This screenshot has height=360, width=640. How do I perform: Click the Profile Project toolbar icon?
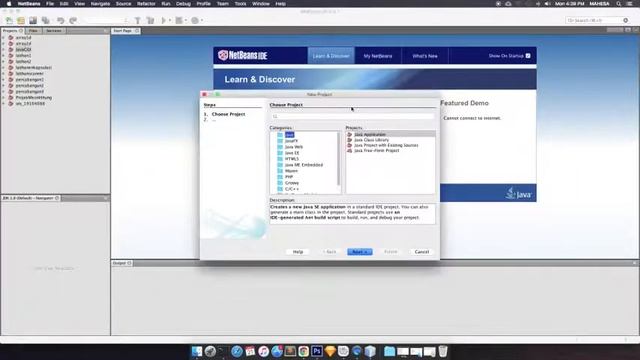[x=195, y=20]
